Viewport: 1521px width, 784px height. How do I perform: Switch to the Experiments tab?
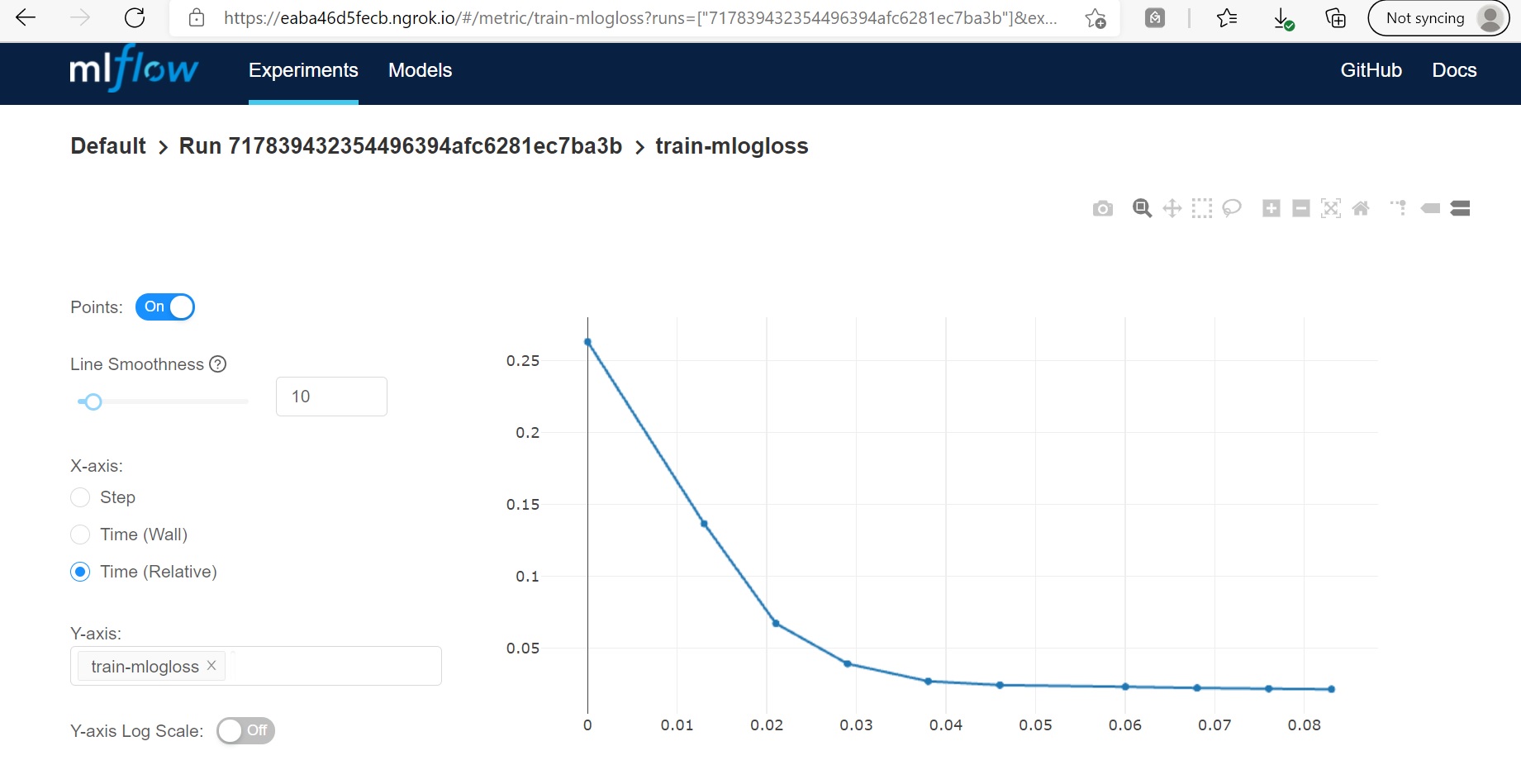tap(303, 70)
